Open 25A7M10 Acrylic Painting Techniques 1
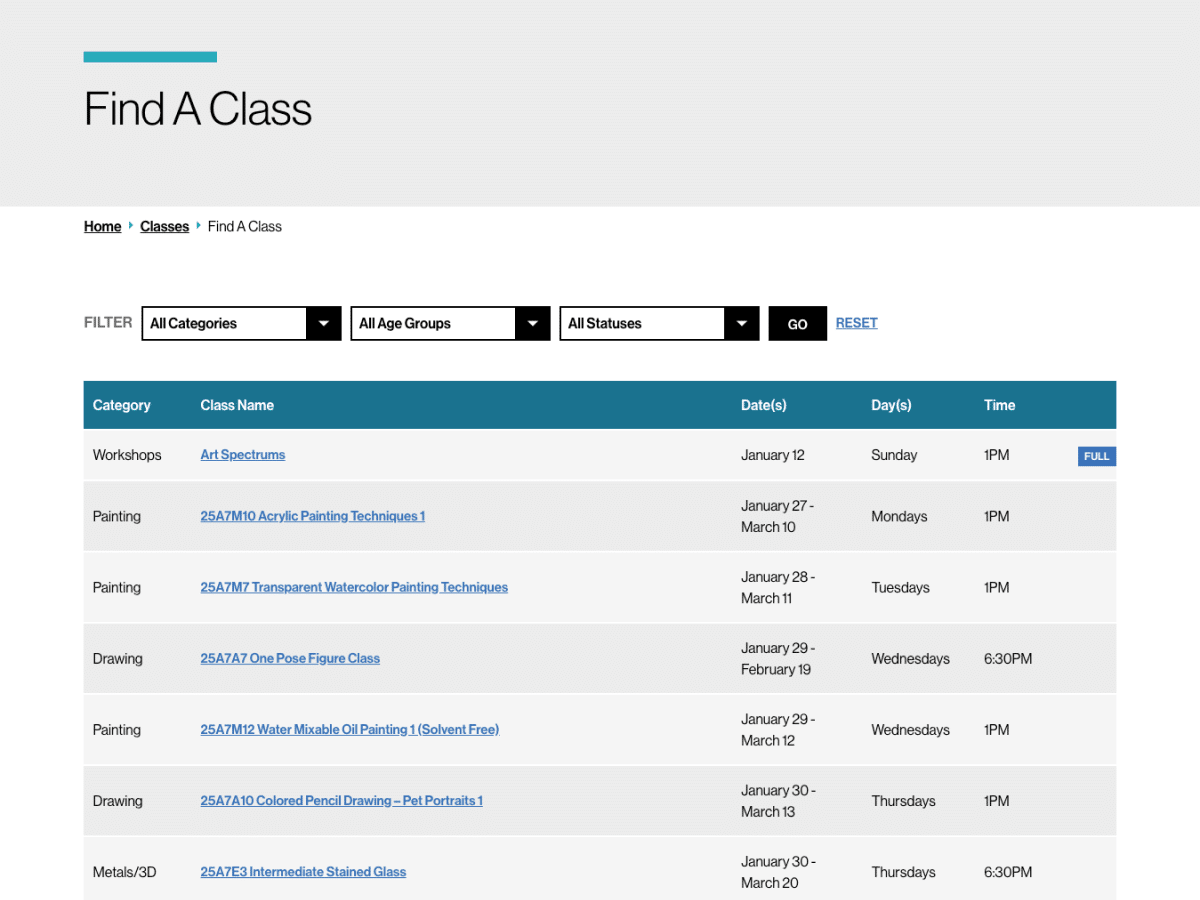Image resolution: width=1200 pixels, height=900 pixels. point(312,517)
